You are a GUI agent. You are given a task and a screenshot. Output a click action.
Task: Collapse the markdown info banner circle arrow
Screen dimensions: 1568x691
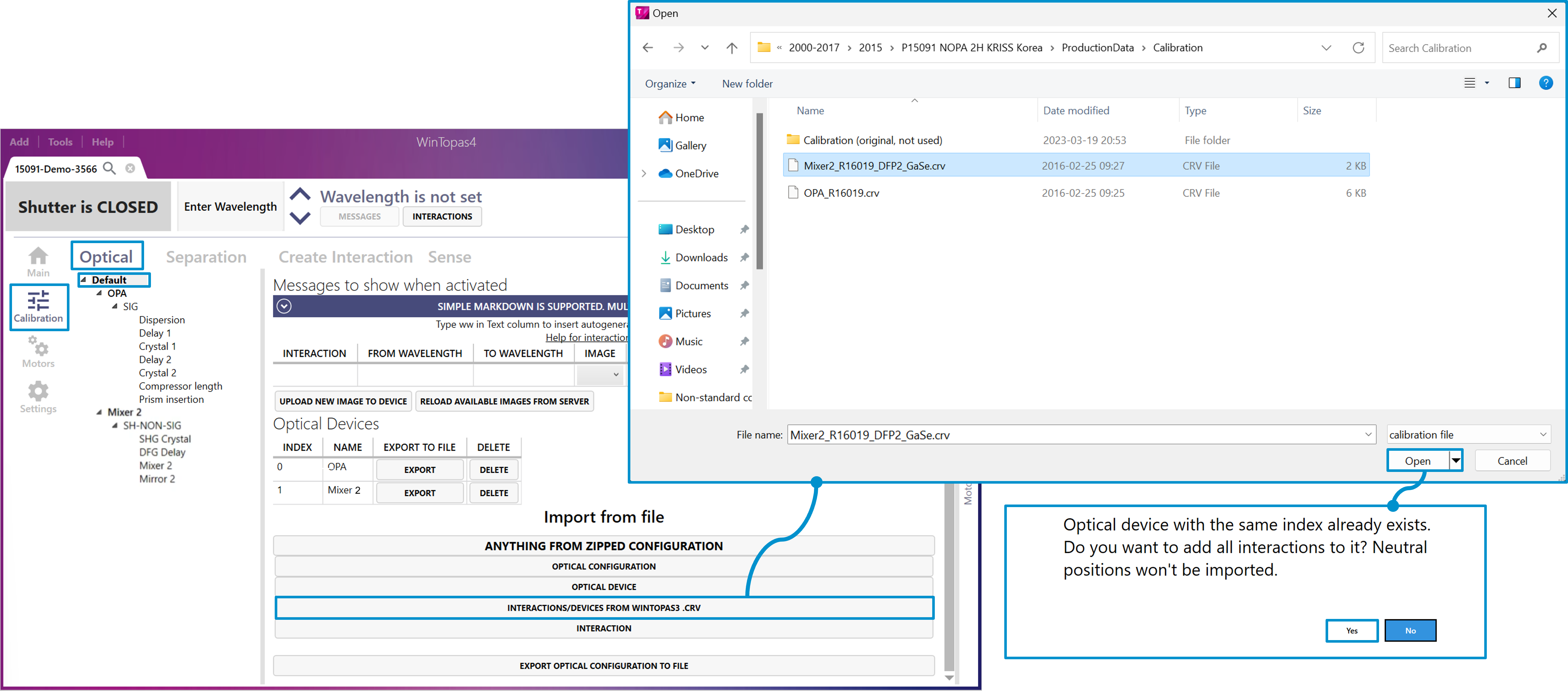(284, 306)
